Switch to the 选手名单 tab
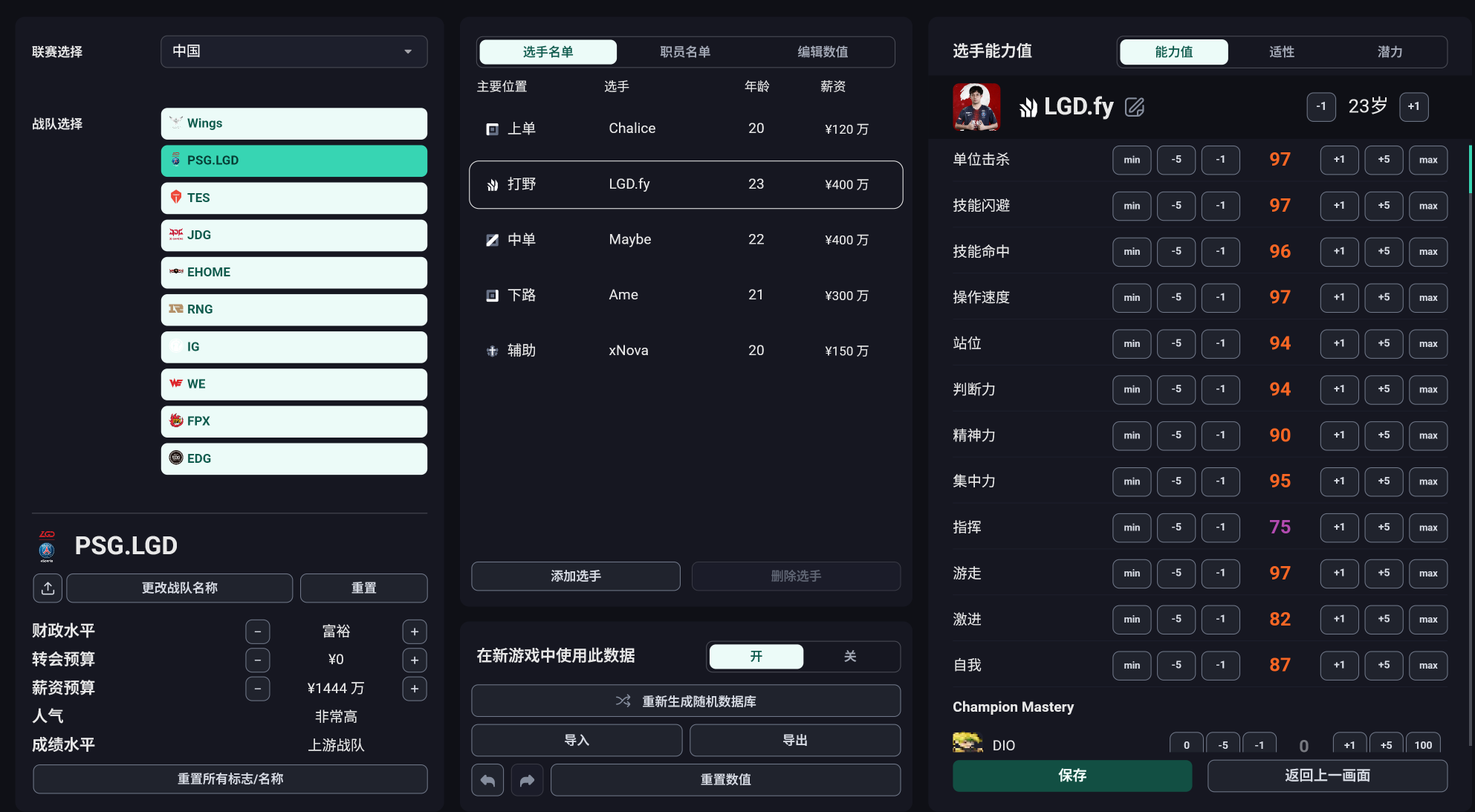The height and width of the screenshot is (812, 1475). point(548,52)
